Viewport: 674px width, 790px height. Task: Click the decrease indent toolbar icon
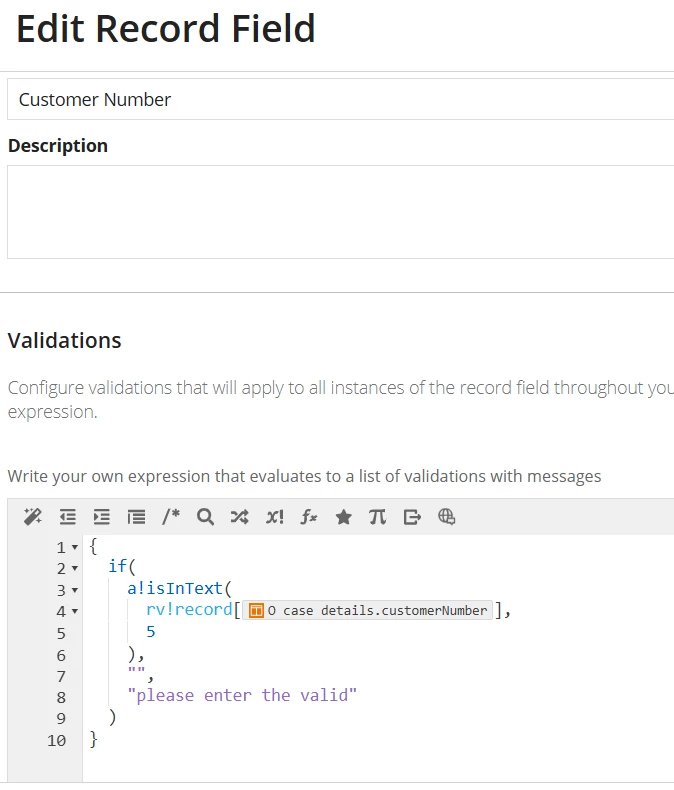[x=68, y=517]
